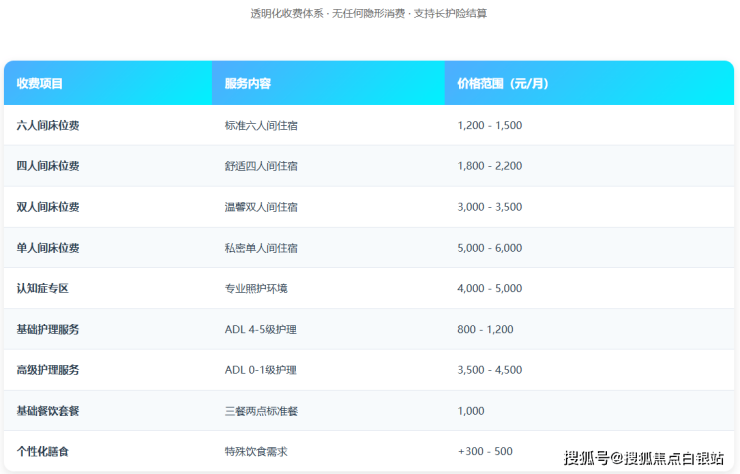
Task: Click the +300 - 500 price cell
Action: click(483, 452)
